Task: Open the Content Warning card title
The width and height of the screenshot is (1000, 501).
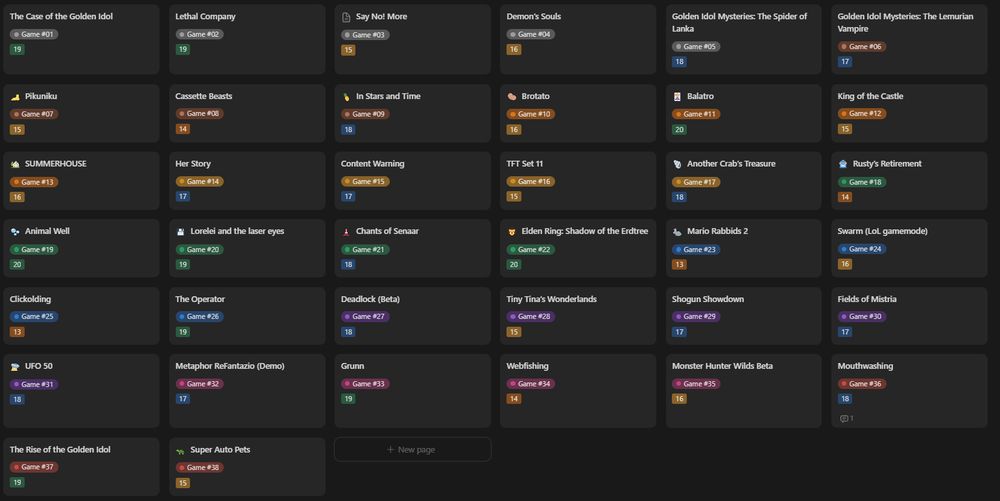Action: click(x=372, y=164)
